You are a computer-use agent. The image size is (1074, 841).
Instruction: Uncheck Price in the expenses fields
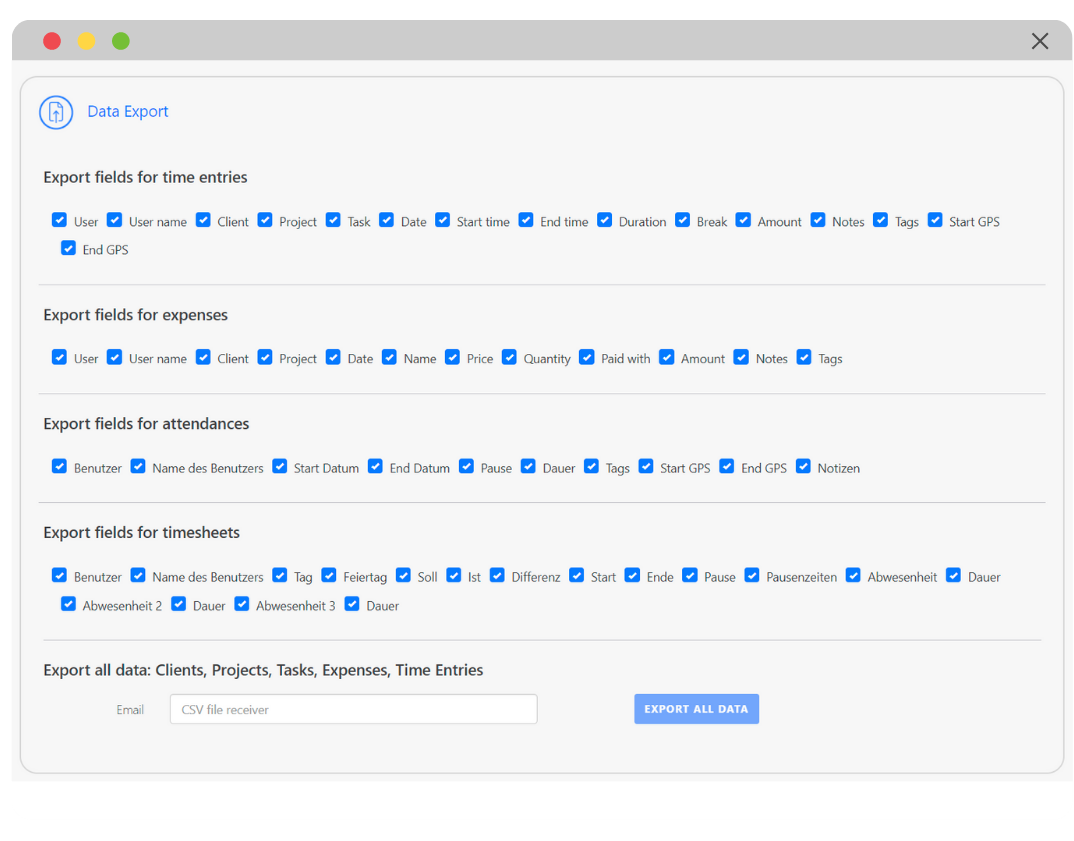coord(453,357)
